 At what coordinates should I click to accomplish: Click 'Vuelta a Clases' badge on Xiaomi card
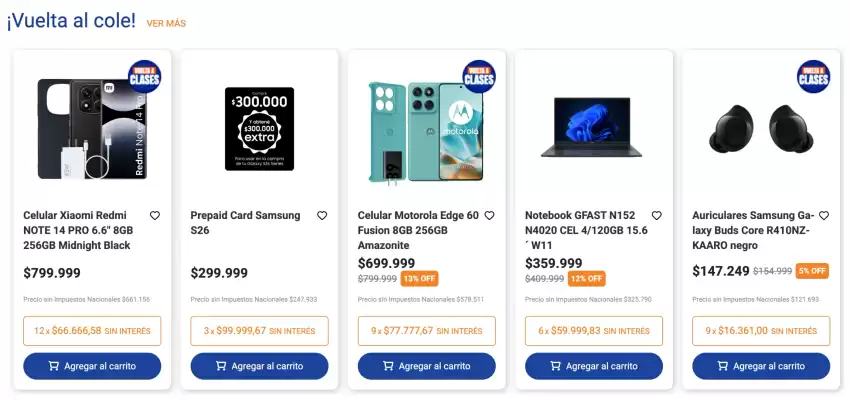(x=145, y=76)
